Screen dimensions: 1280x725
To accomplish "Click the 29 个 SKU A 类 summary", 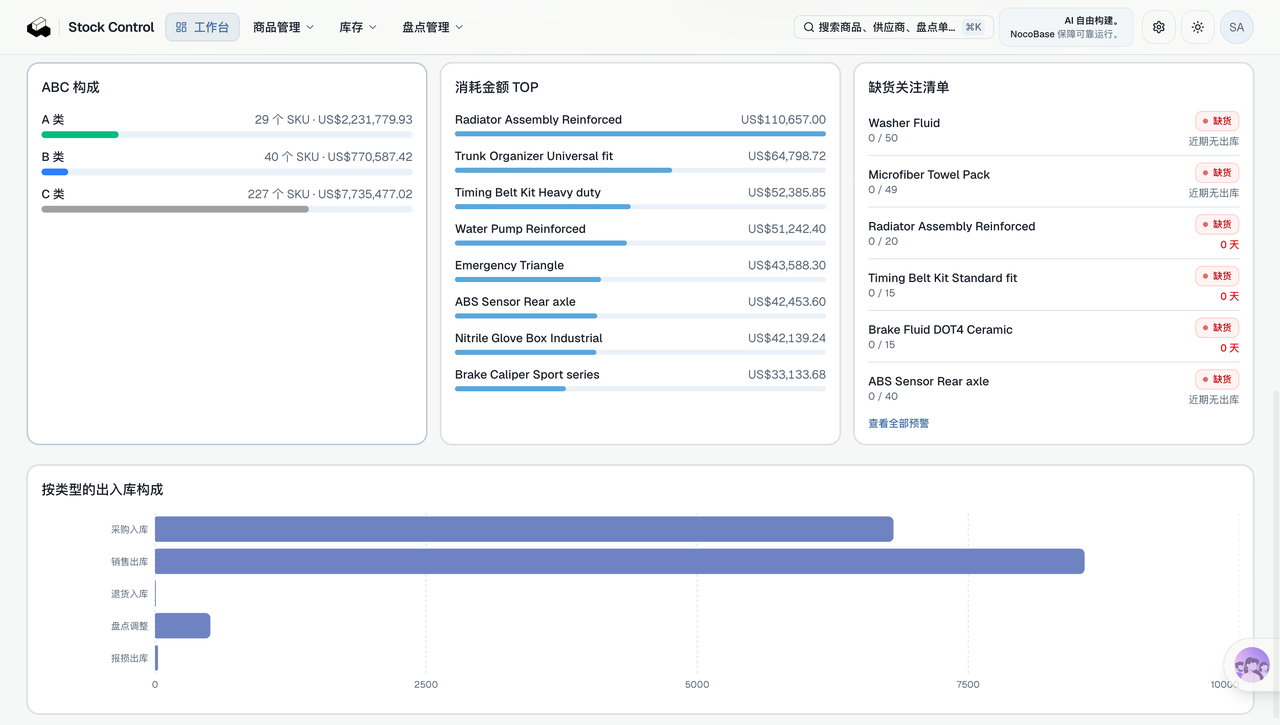I will point(333,120).
